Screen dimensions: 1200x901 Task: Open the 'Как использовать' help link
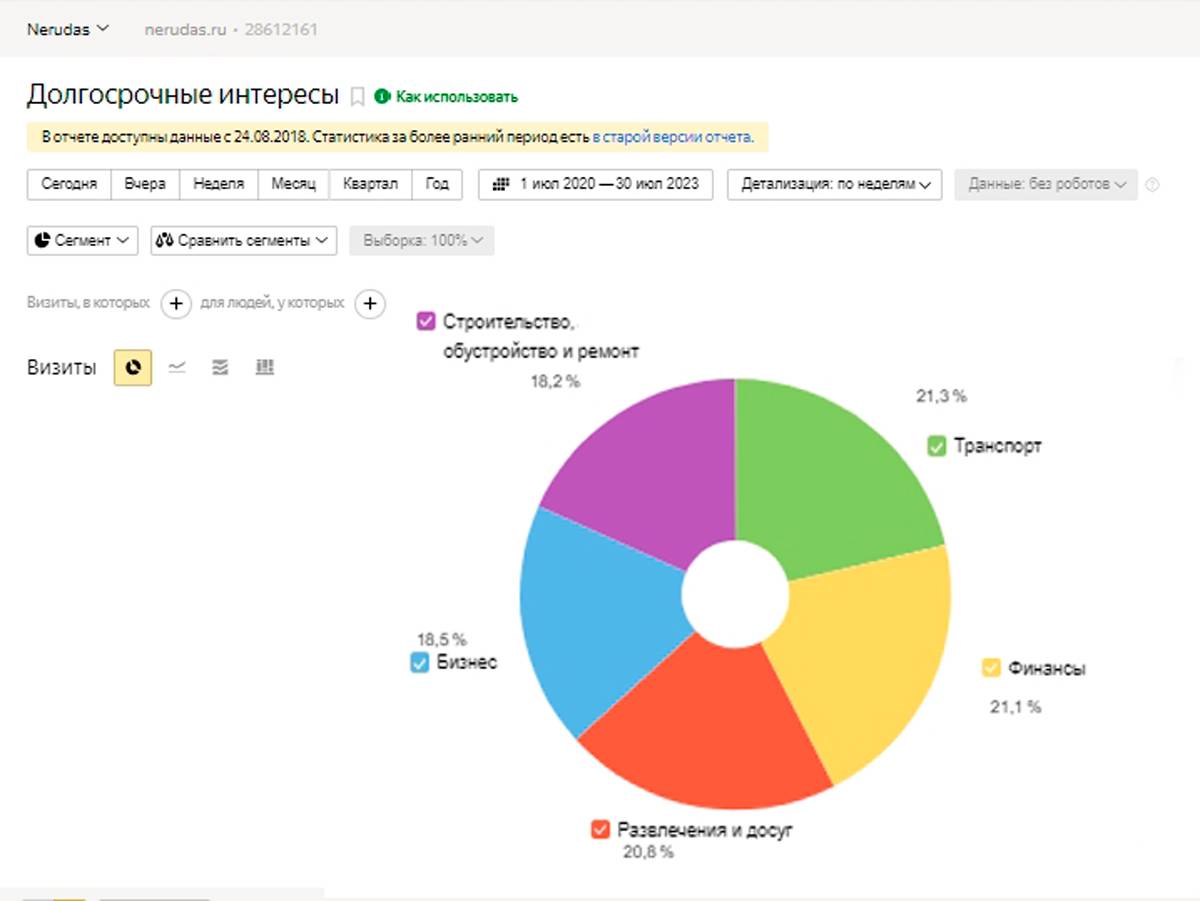[x=456, y=97]
